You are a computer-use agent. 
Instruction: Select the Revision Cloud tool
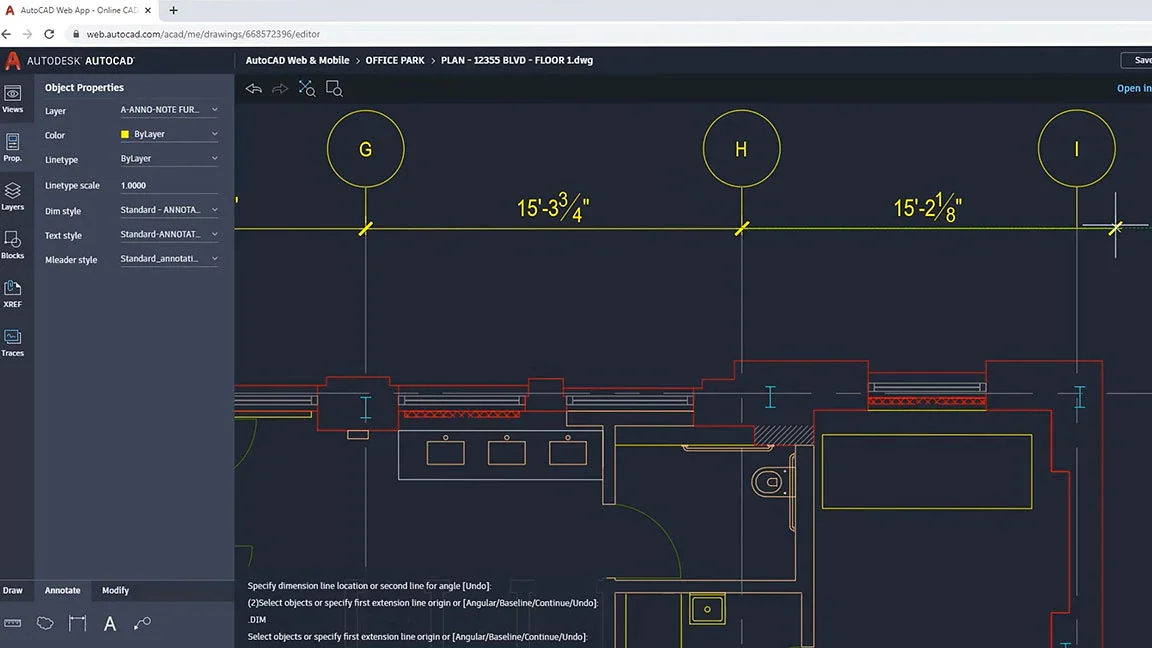click(44, 622)
